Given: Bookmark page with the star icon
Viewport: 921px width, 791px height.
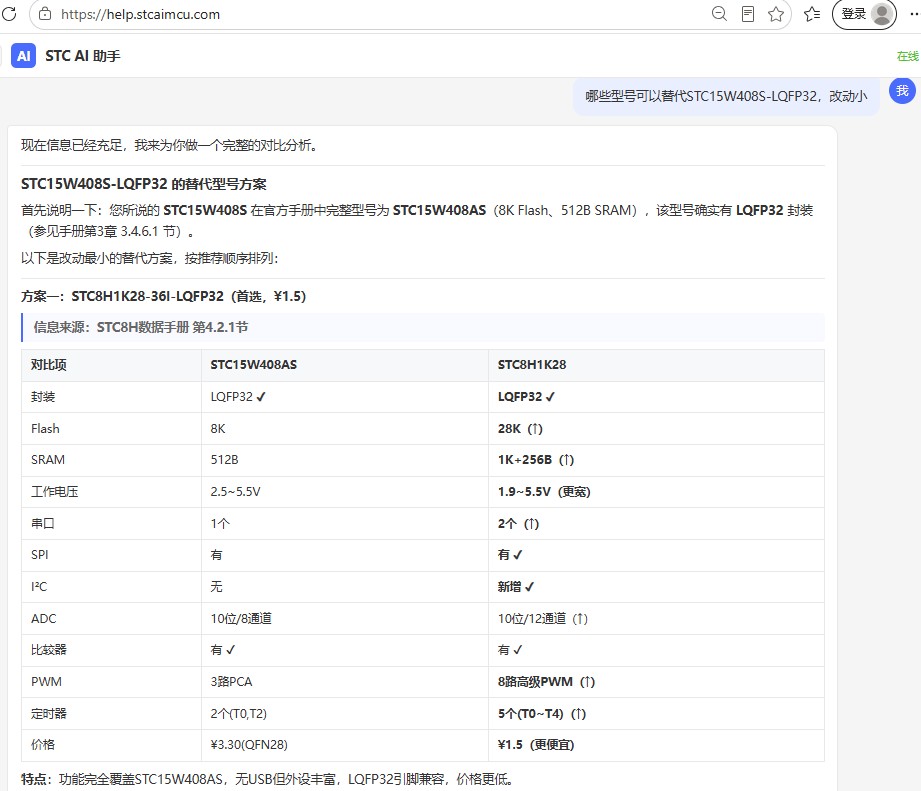Looking at the screenshot, I should point(776,14).
